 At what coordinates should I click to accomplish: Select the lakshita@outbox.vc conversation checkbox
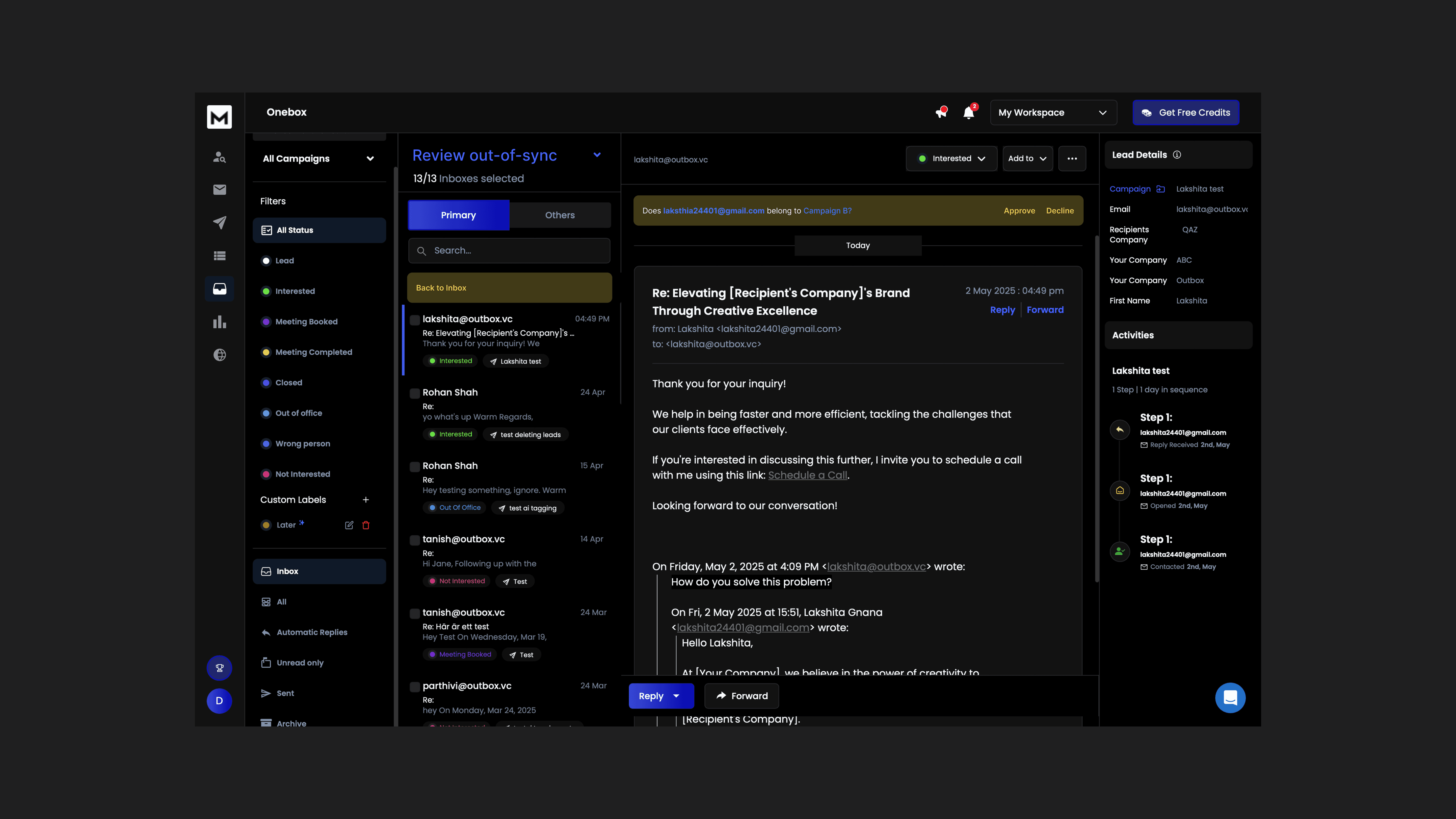(x=414, y=320)
